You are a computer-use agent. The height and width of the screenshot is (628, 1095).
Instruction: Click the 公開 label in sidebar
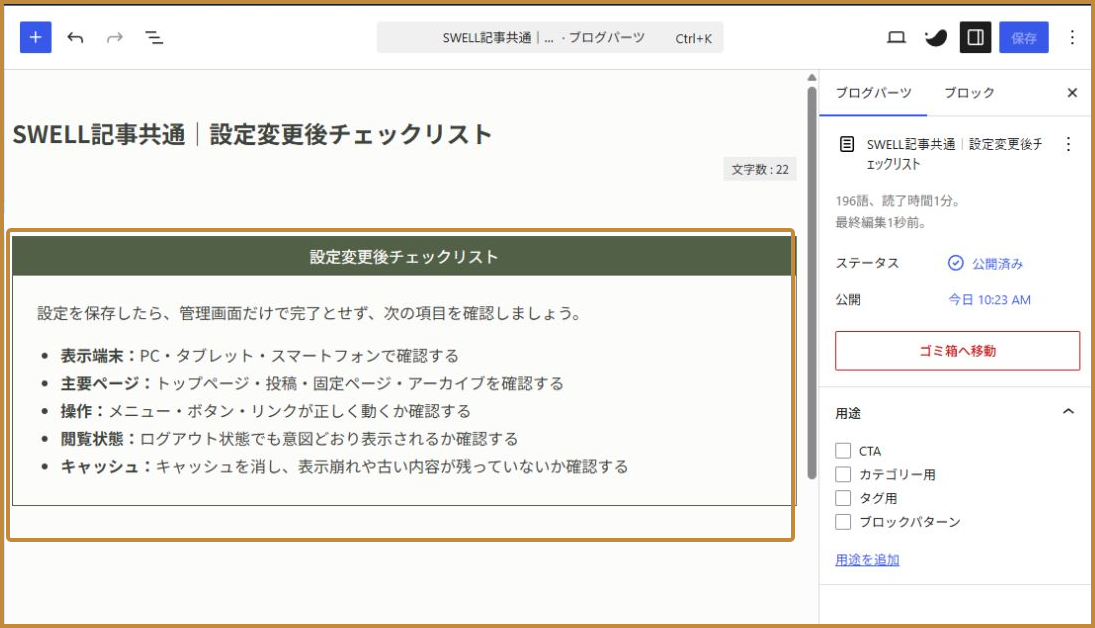(848, 300)
